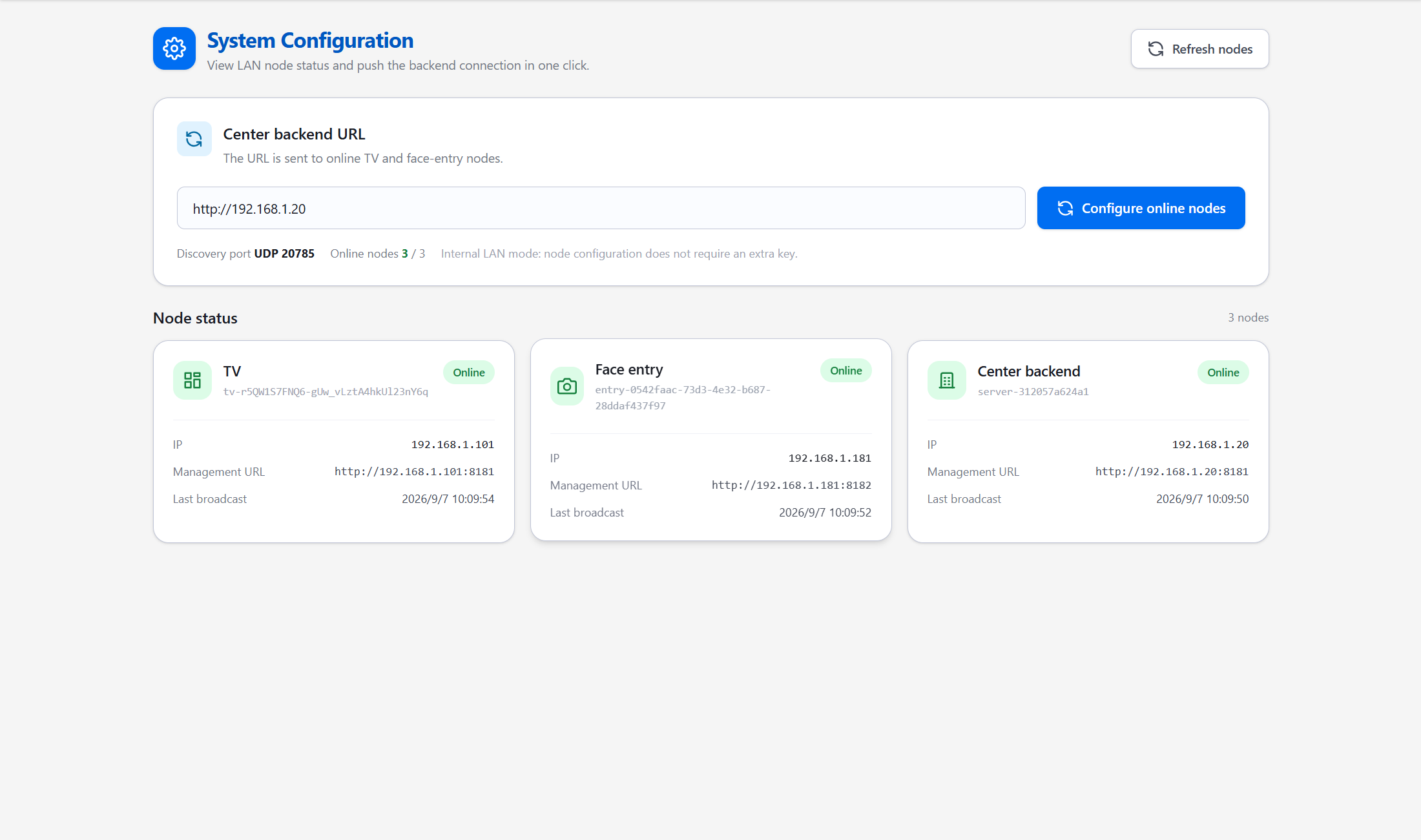1421x840 pixels.
Task: Click the Discovery port UDP 20785 text
Action: point(245,254)
